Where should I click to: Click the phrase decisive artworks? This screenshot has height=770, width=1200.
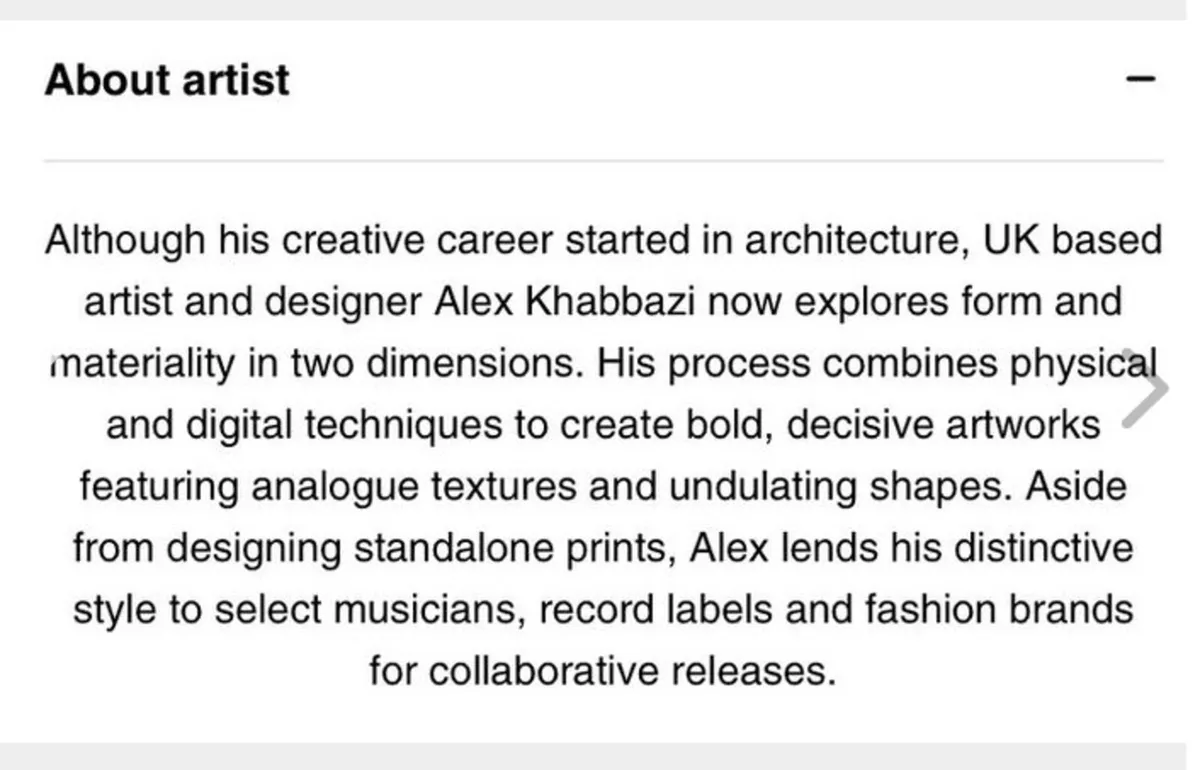coord(943,427)
